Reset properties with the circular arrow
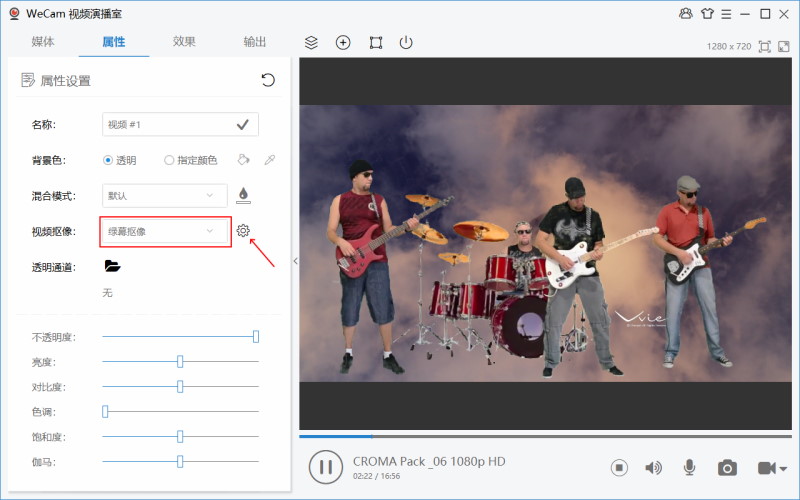Viewport: 800px width, 500px height. pyautogui.click(x=268, y=80)
